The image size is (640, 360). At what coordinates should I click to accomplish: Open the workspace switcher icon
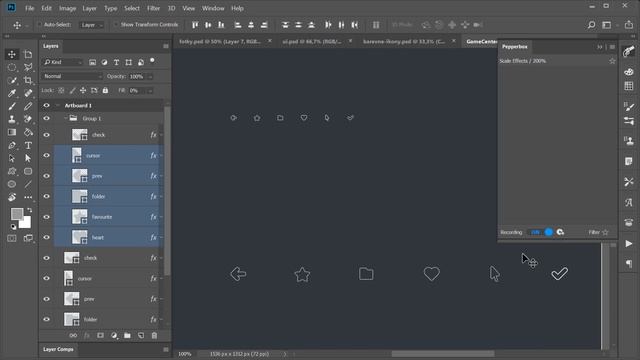607,25
